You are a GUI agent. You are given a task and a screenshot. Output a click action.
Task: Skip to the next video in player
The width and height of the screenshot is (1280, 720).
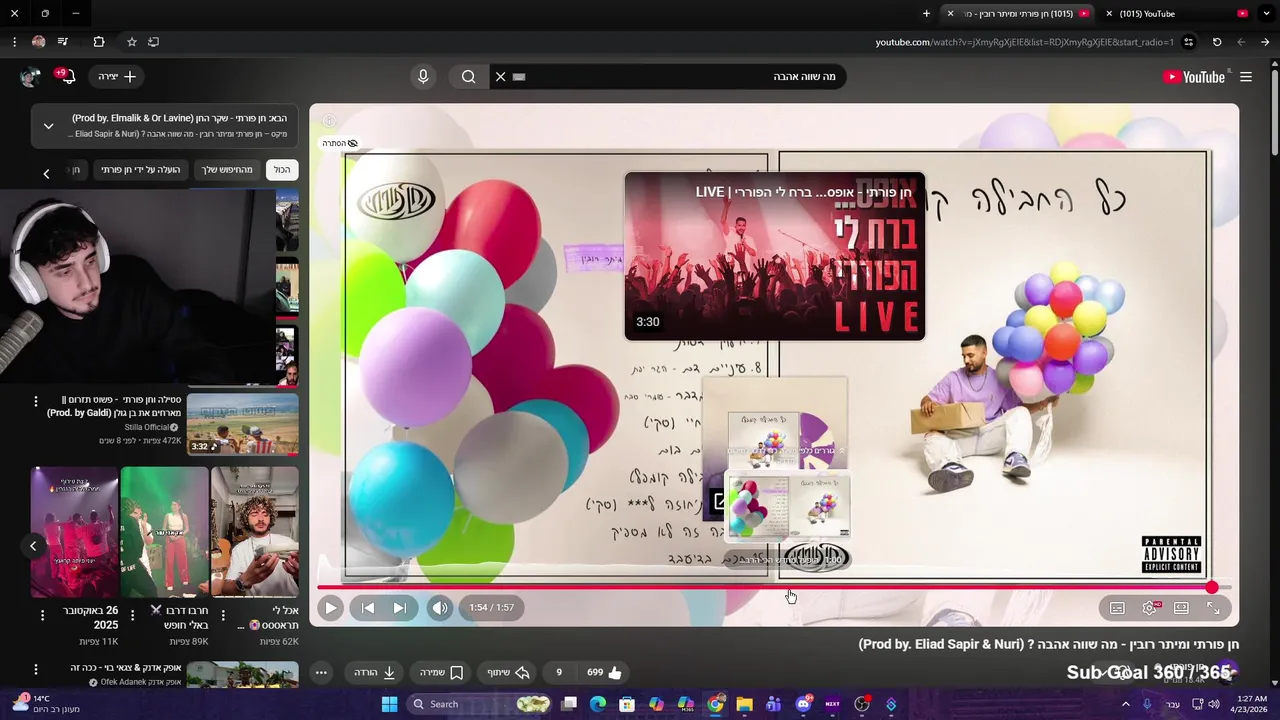[x=399, y=608]
